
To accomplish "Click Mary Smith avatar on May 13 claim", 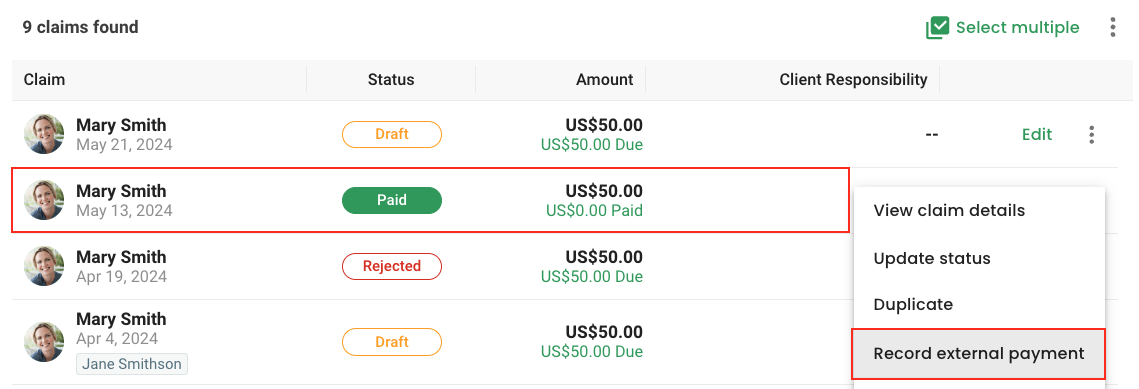I will (44, 200).
